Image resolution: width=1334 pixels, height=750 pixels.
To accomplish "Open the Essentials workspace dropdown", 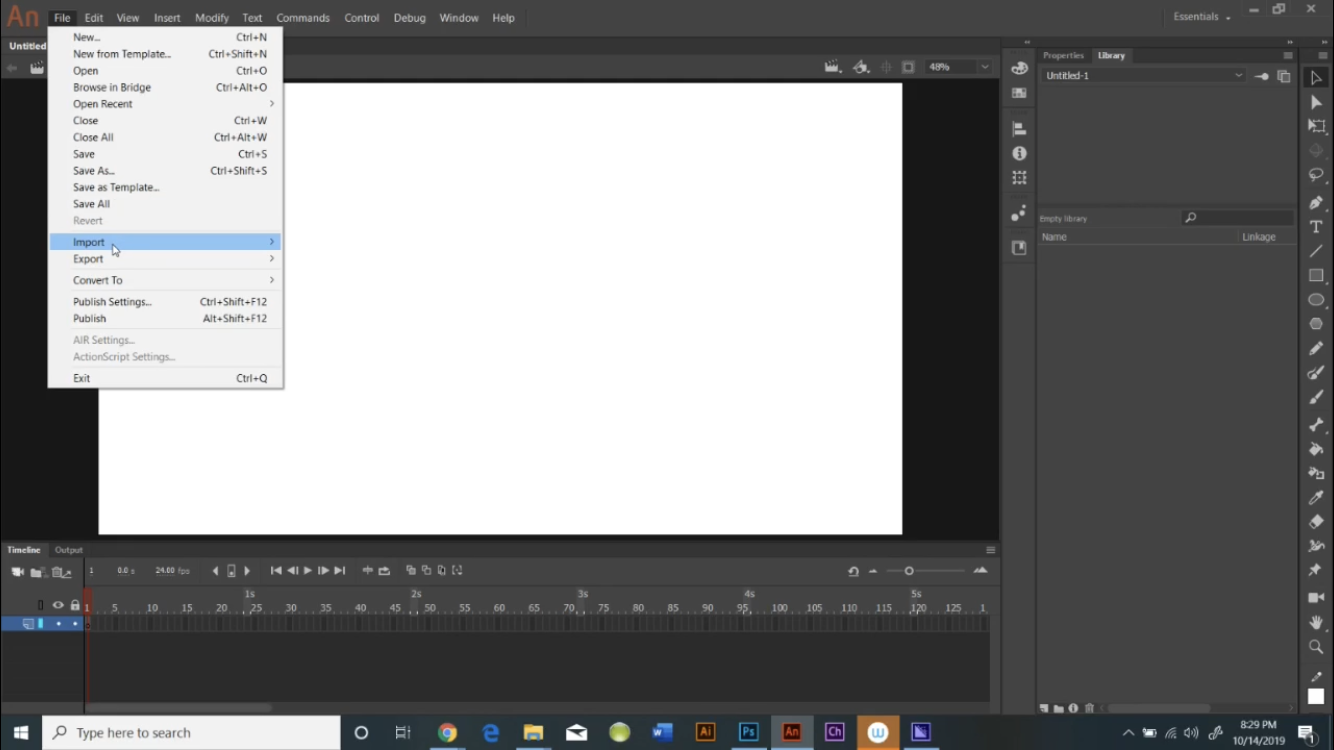I will 1200,17.
